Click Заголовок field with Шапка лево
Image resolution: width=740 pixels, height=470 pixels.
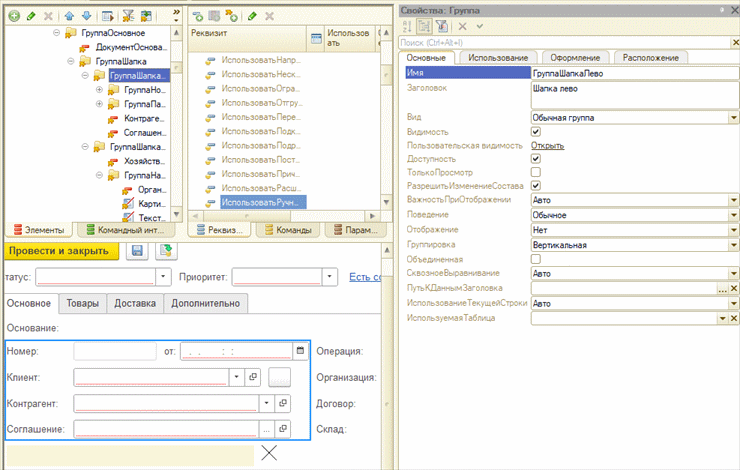[x=635, y=96]
